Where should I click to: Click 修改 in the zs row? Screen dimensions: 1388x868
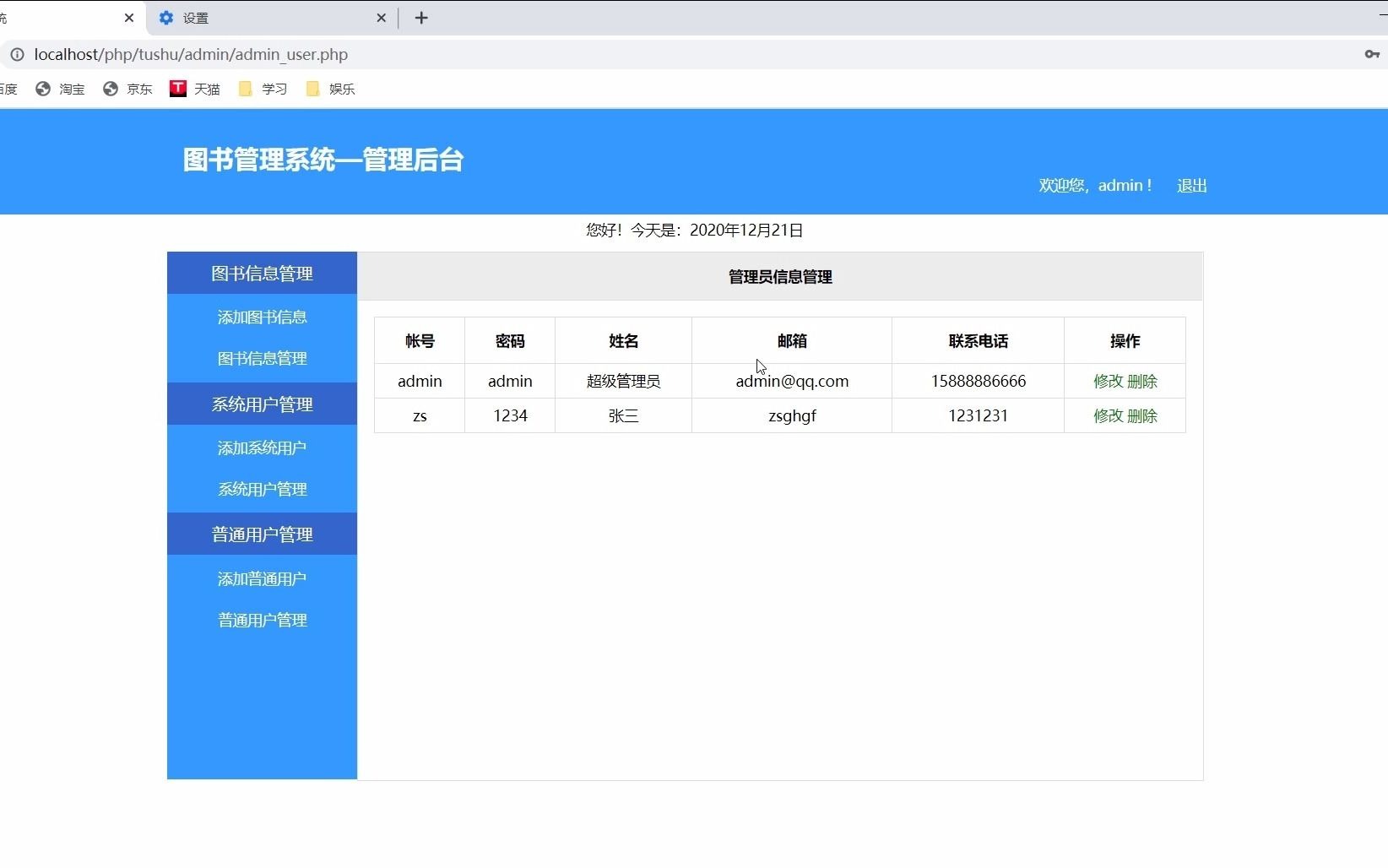coord(1109,415)
